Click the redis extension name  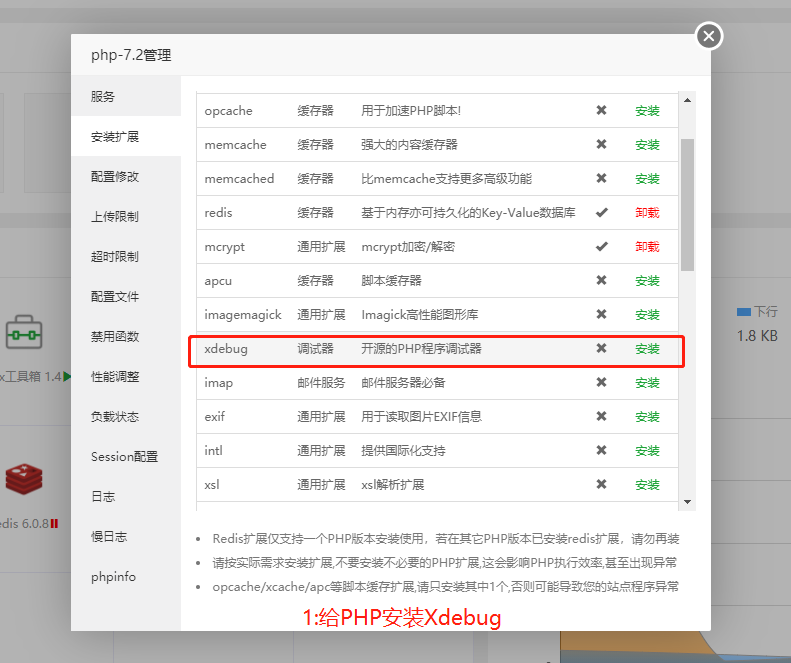coord(218,212)
